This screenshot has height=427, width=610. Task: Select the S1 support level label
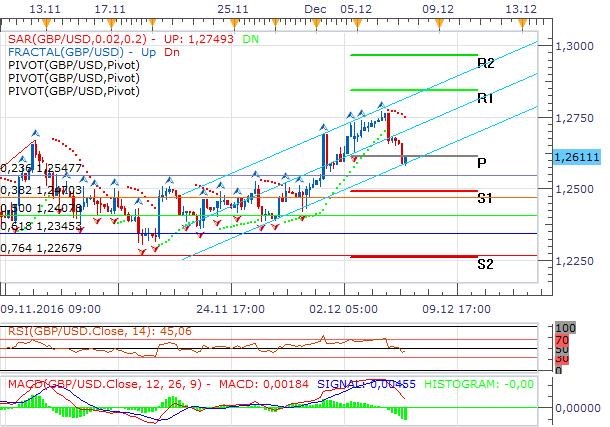(484, 198)
